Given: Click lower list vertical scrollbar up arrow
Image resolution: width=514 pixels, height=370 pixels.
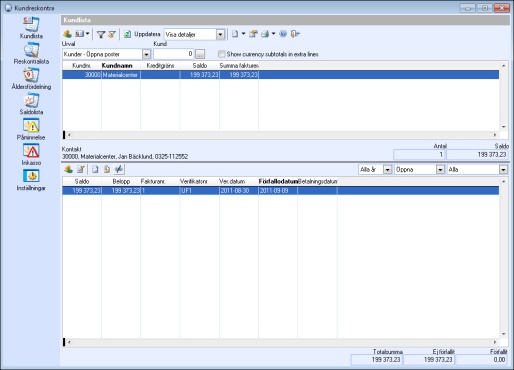Looking at the screenshot, I should tap(504, 181).
